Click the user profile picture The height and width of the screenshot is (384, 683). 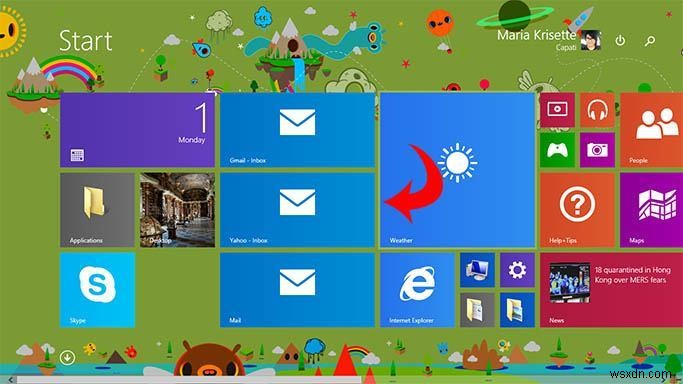591,40
